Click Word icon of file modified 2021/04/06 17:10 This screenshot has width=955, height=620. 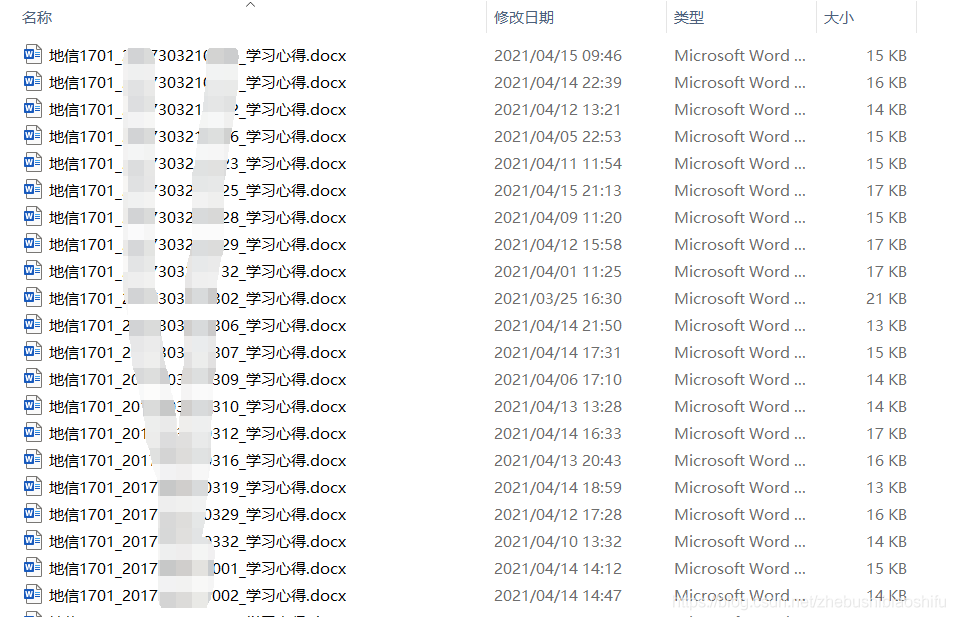tap(33, 378)
